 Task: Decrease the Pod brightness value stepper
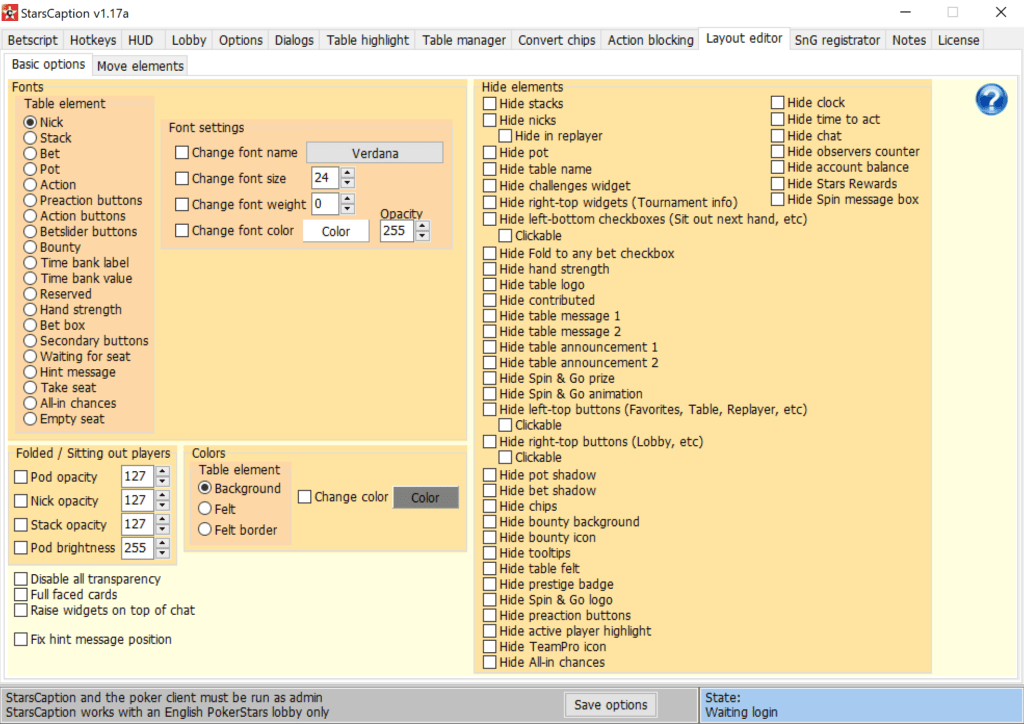coord(163,553)
